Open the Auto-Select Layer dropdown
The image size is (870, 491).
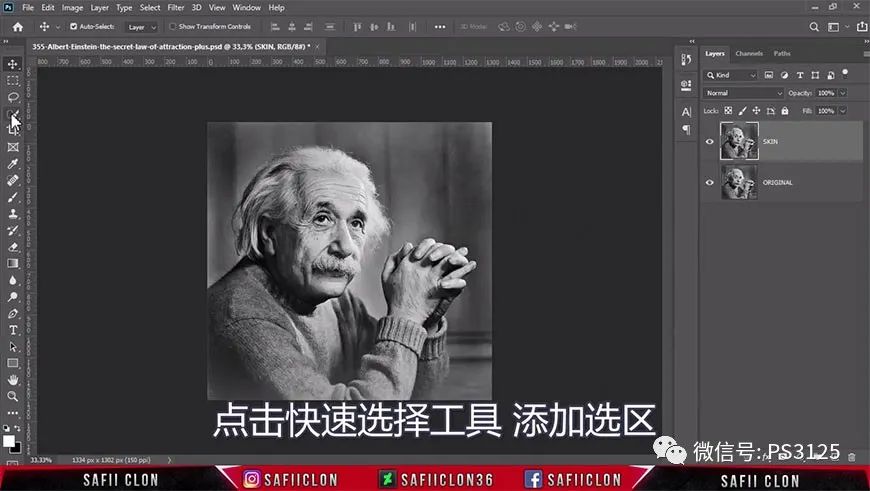[x=141, y=27]
